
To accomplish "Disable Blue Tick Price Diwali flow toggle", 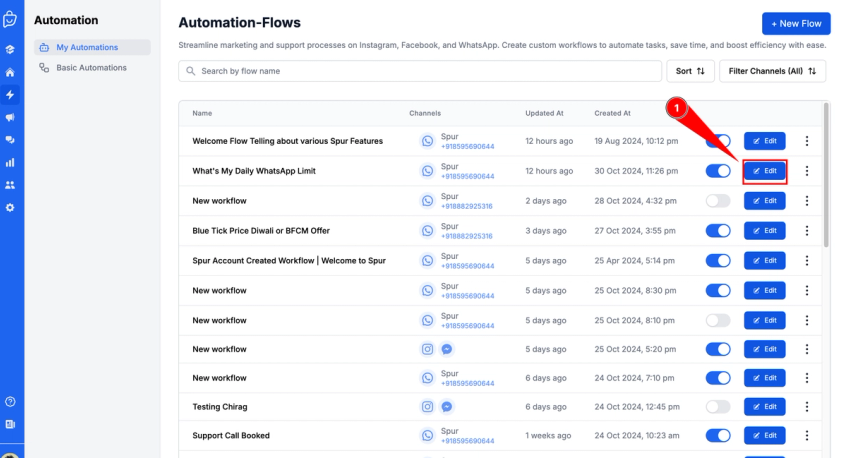I will [718, 230].
